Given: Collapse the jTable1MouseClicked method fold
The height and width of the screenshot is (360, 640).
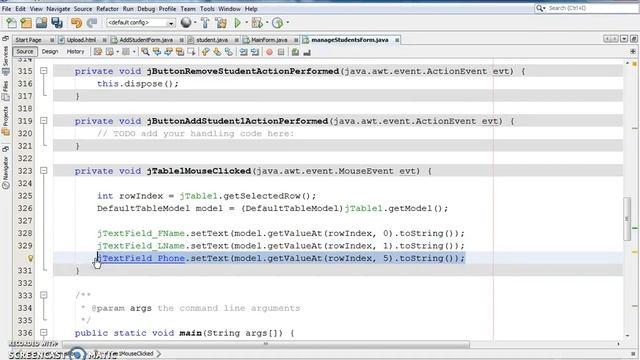Looking at the screenshot, I should click(44, 171).
